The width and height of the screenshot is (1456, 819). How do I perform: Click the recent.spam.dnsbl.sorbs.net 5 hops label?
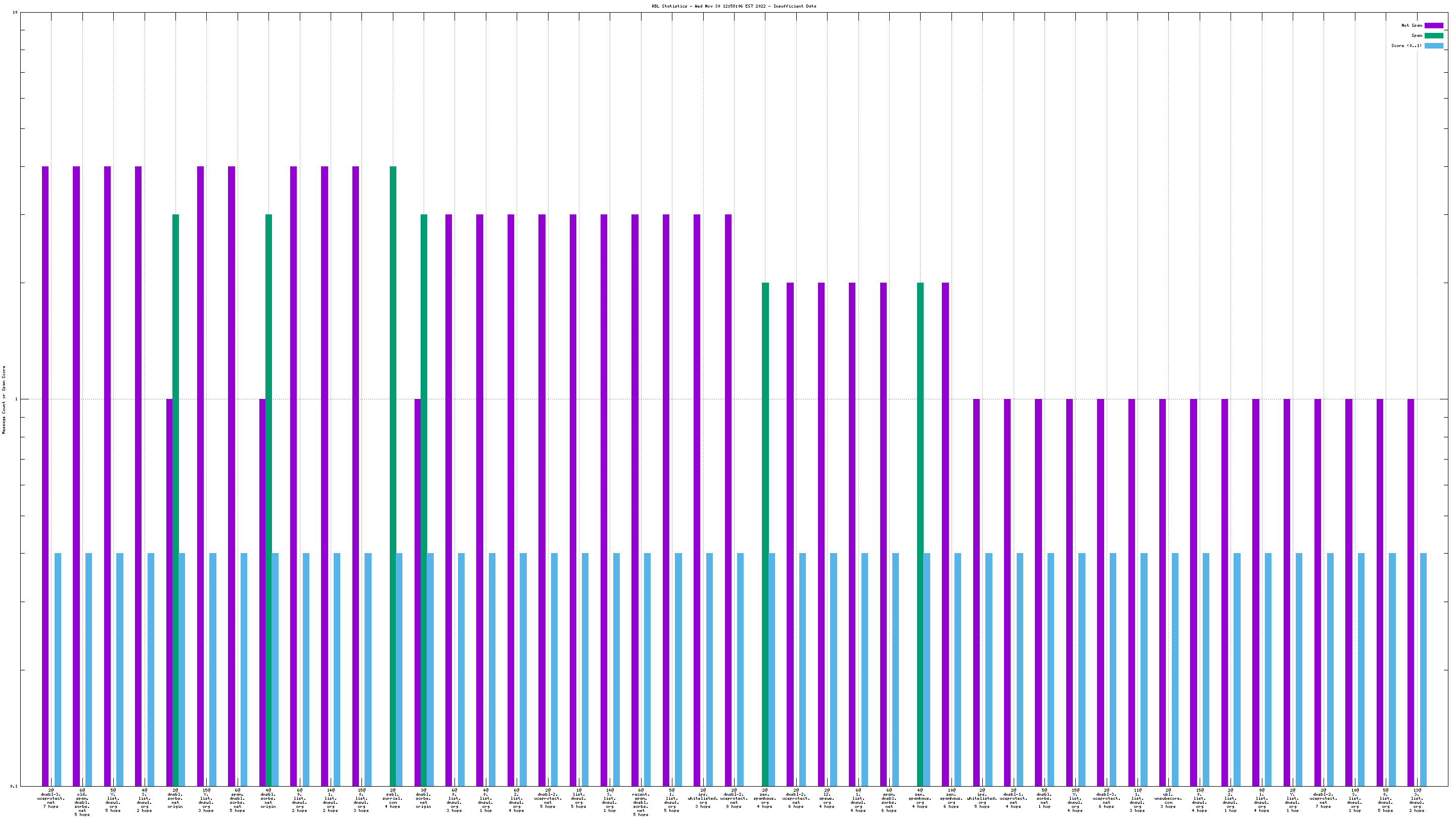point(641,803)
